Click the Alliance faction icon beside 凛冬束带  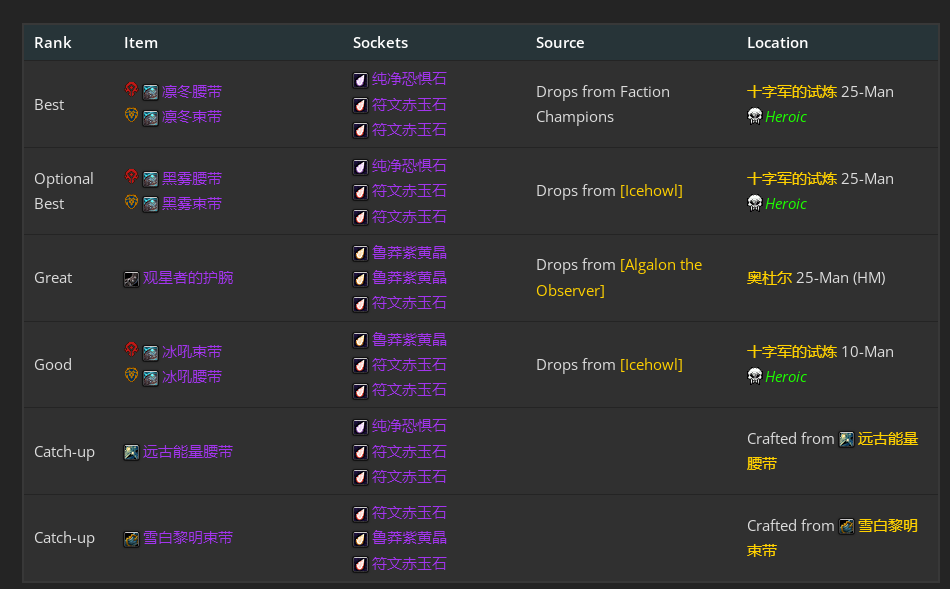click(x=131, y=116)
